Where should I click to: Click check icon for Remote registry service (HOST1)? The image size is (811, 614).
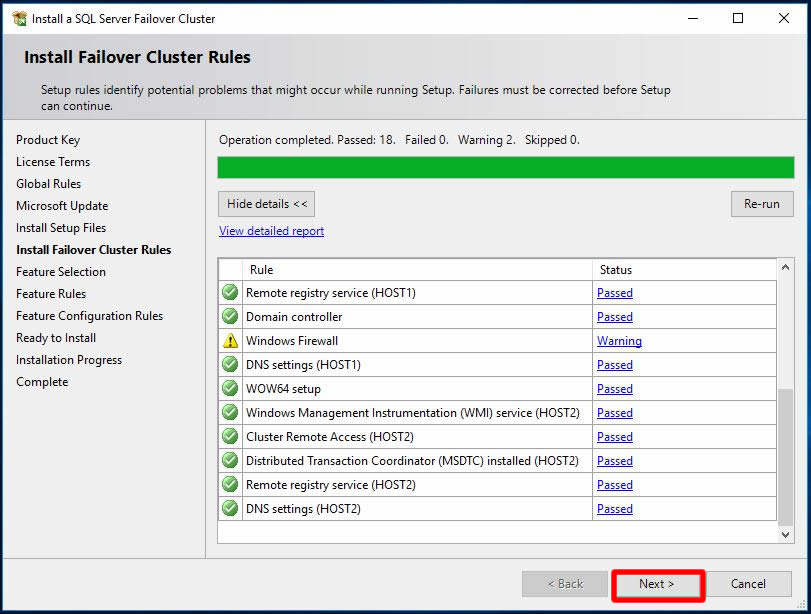[230, 293]
